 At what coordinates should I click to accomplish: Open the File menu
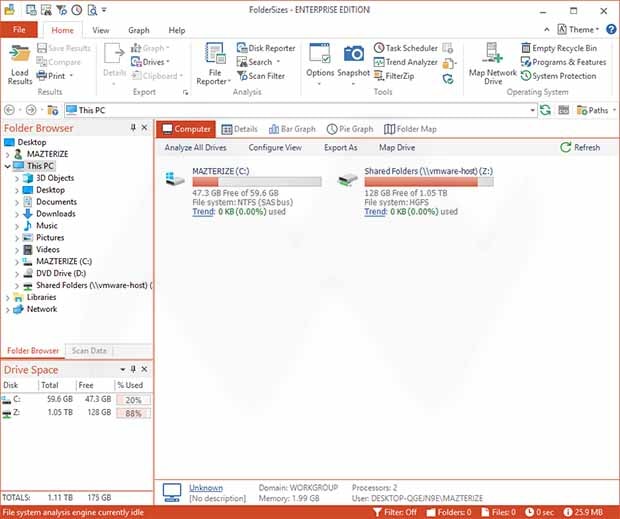pos(19,30)
